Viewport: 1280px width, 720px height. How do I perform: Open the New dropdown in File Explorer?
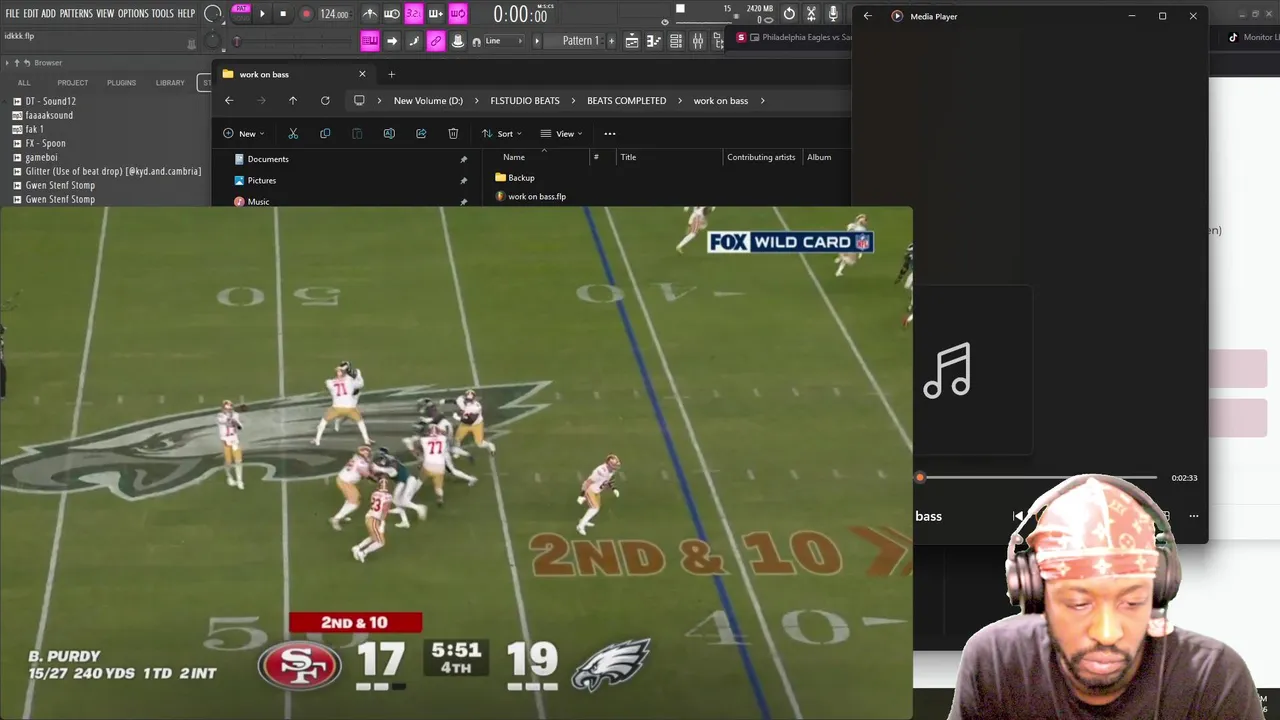(x=244, y=134)
